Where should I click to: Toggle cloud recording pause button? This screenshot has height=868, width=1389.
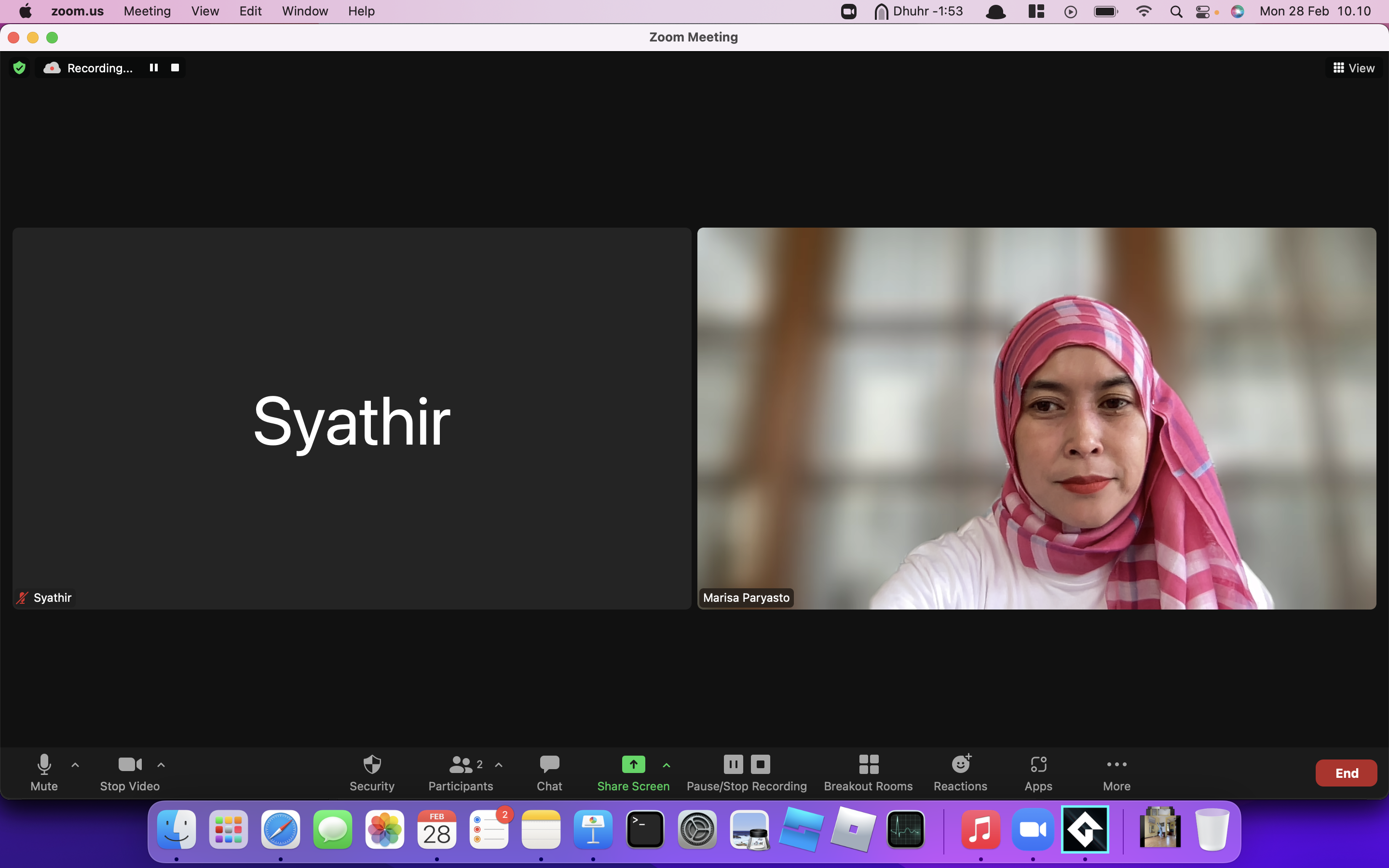(154, 68)
